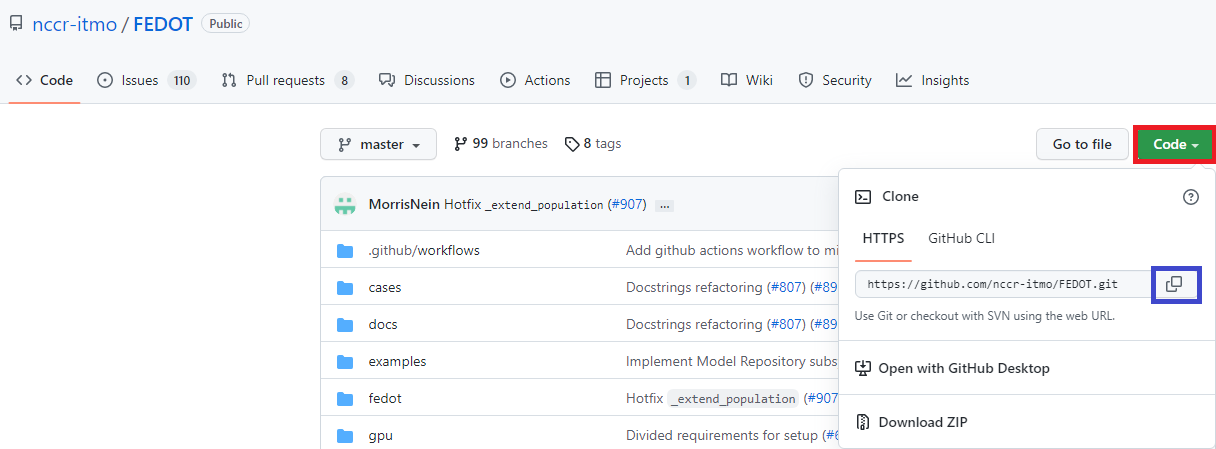
Task: Click the clone URL text field
Action: [1004, 284]
